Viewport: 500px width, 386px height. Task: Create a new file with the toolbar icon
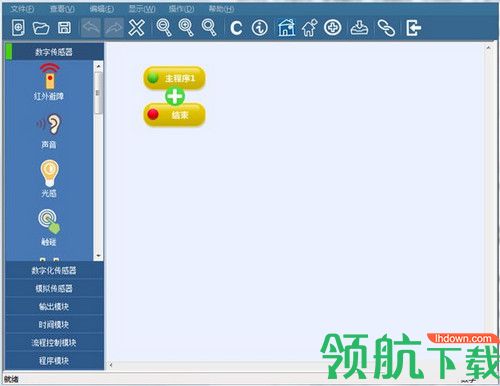point(18,28)
